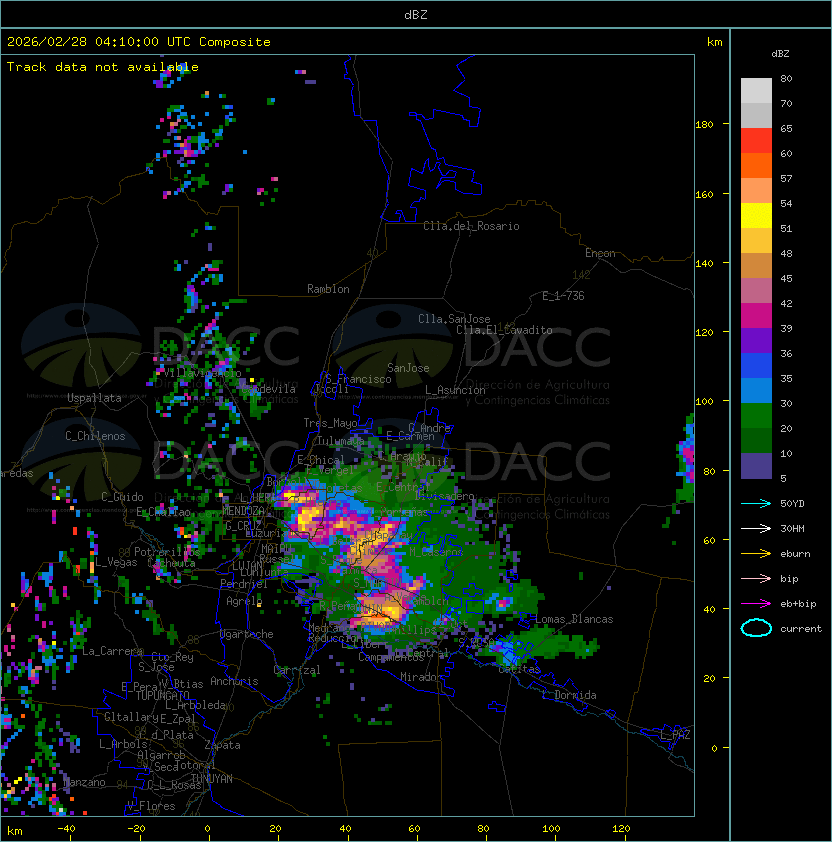Click the light blue swatch below 35

tap(756, 390)
